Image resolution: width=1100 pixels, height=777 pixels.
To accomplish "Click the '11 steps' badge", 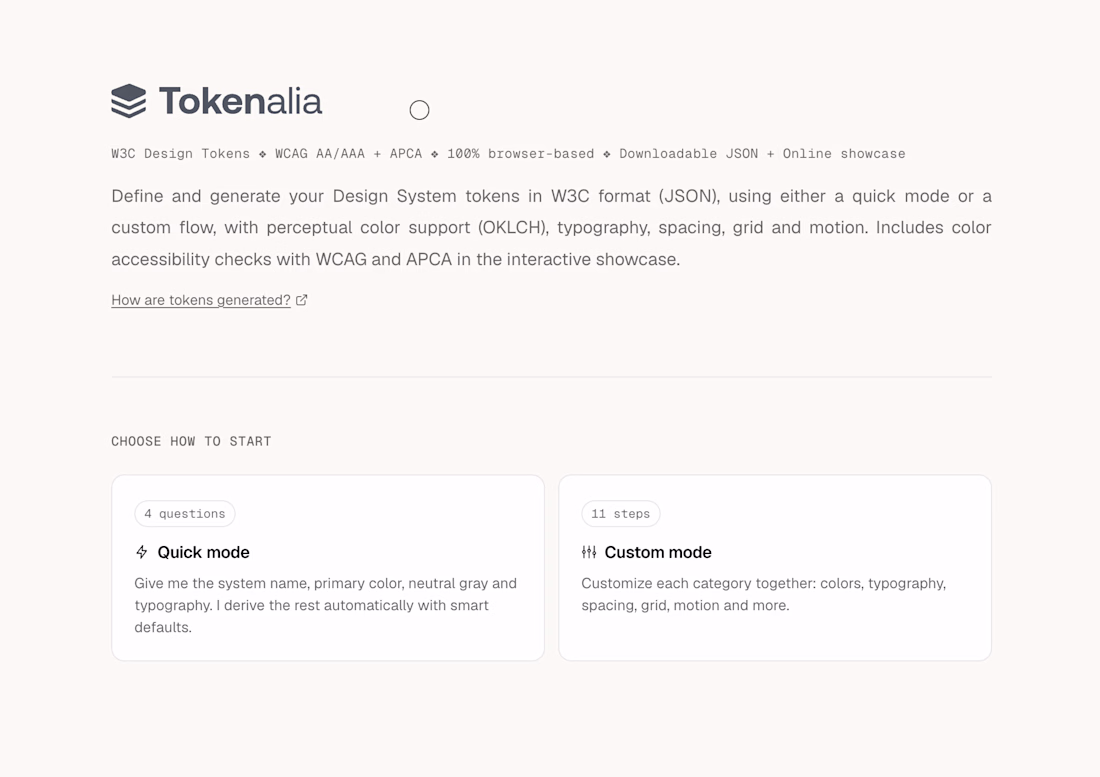I will [x=620, y=513].
